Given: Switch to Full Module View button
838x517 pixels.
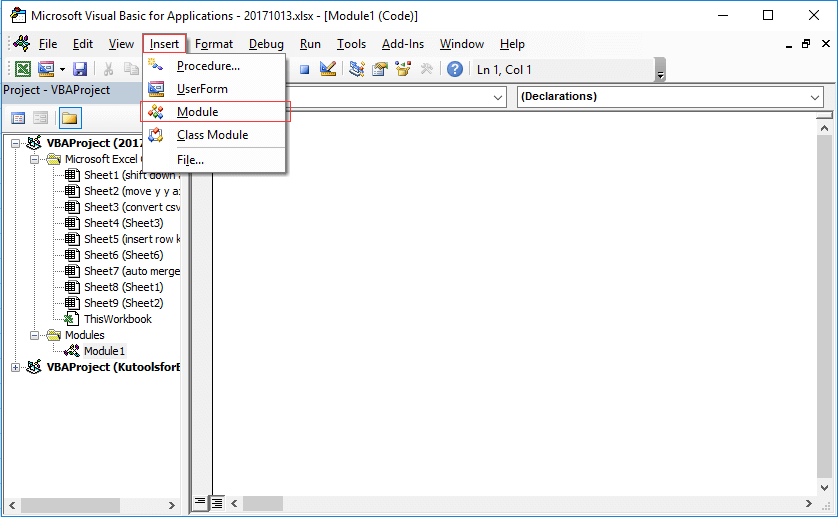Looking at the screenshot, I should tap(216, 503).
